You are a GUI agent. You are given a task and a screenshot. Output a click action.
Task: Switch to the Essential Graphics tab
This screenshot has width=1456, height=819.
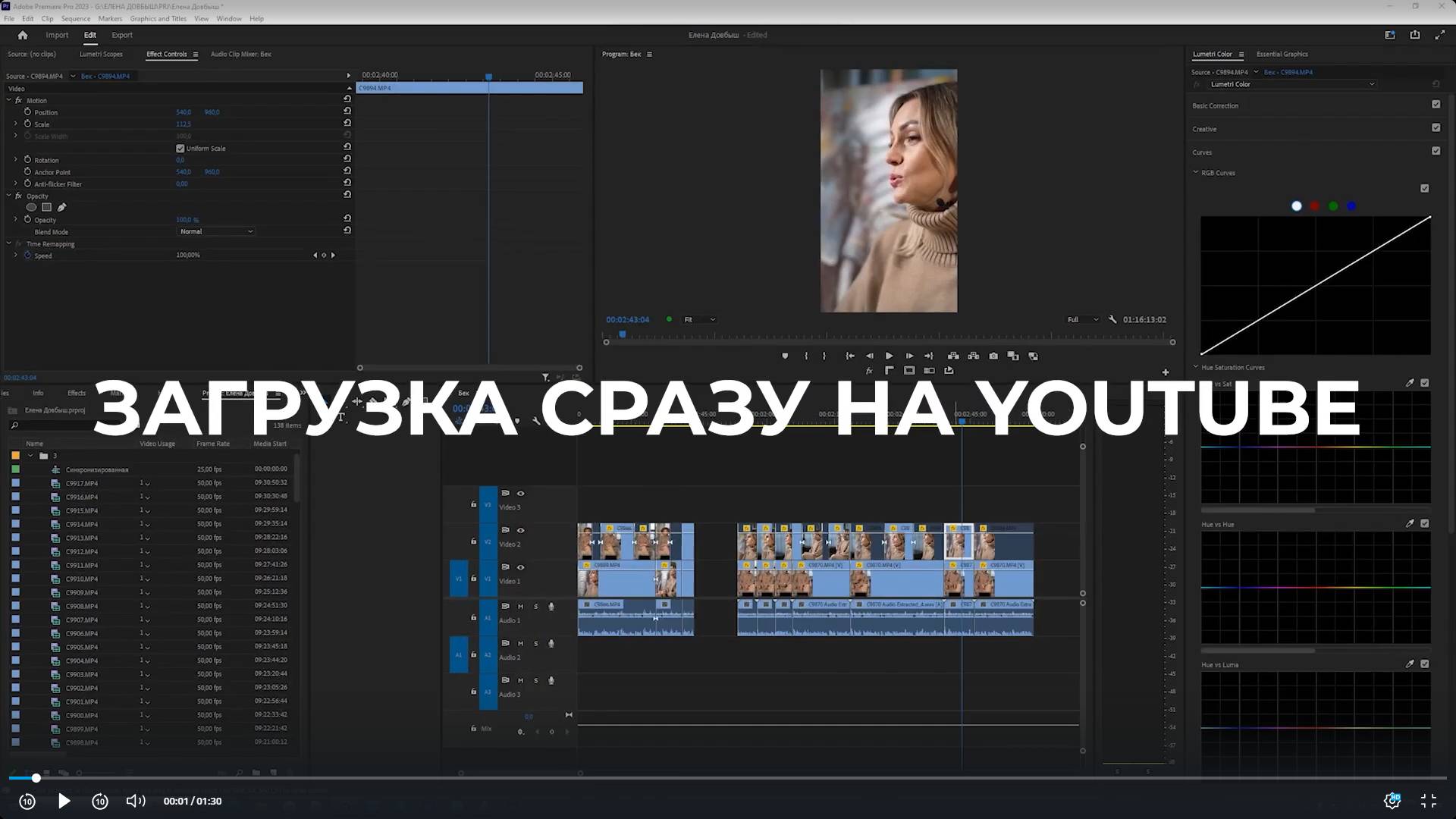[x=1282, y=54]
